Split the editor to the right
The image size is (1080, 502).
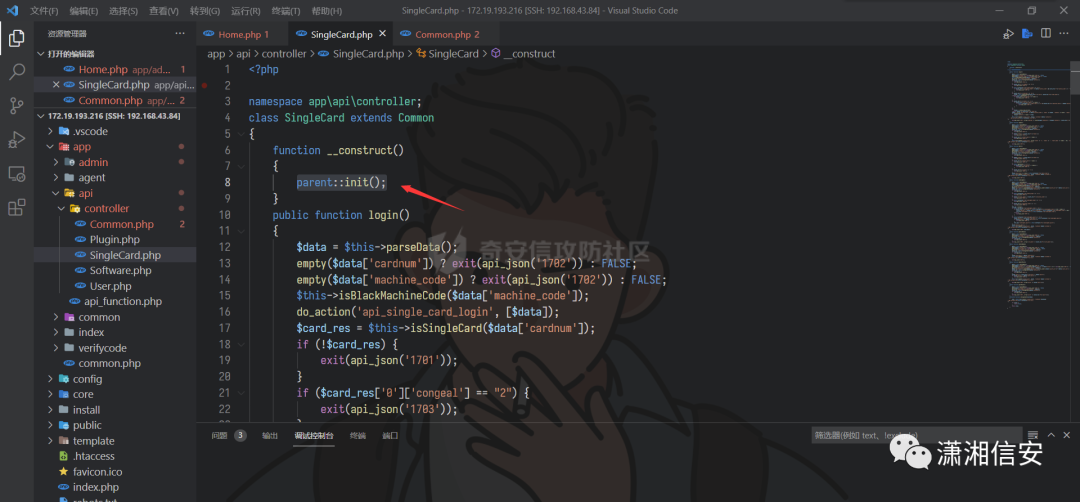point(1046,34)
